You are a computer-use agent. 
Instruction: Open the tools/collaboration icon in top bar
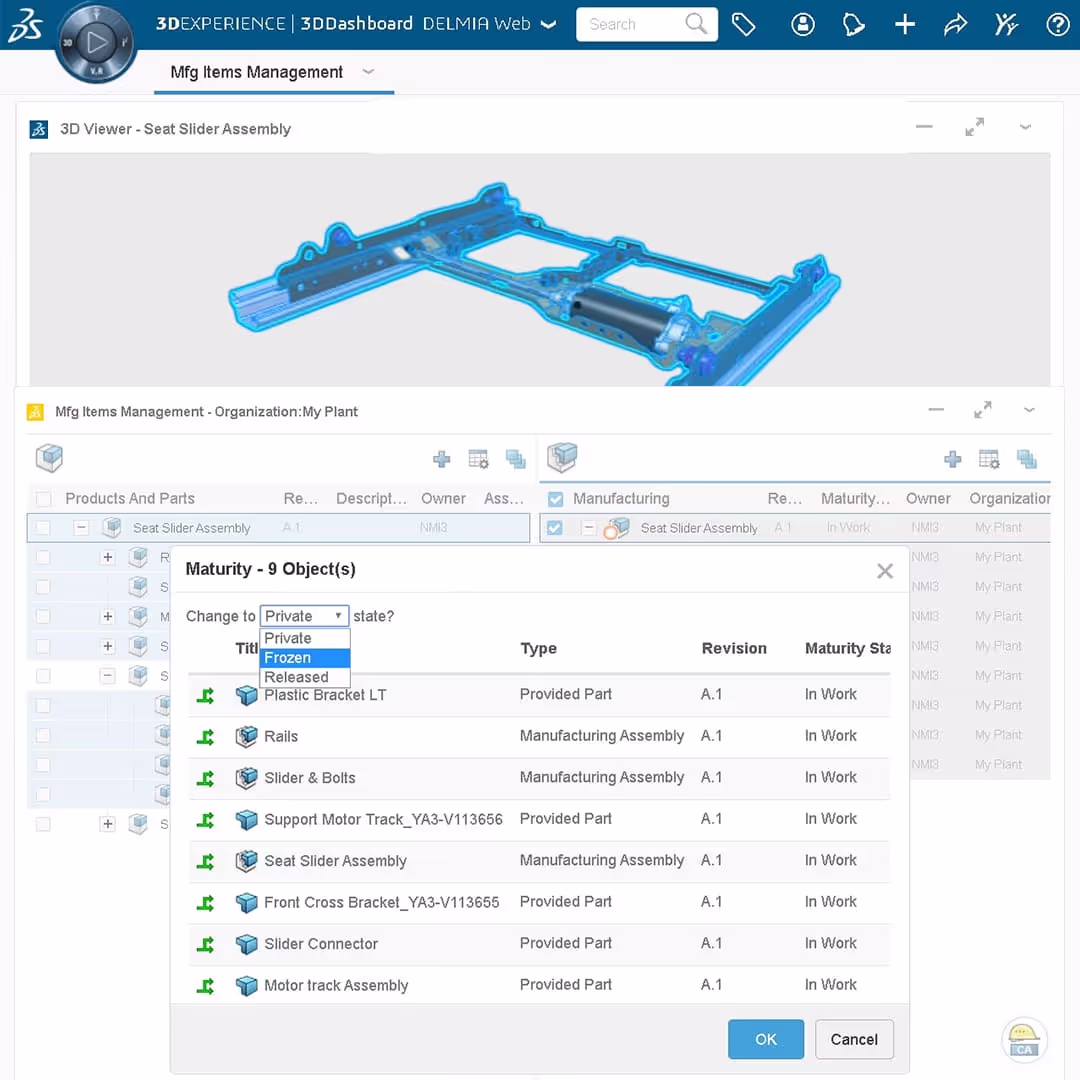[1006, 25]
